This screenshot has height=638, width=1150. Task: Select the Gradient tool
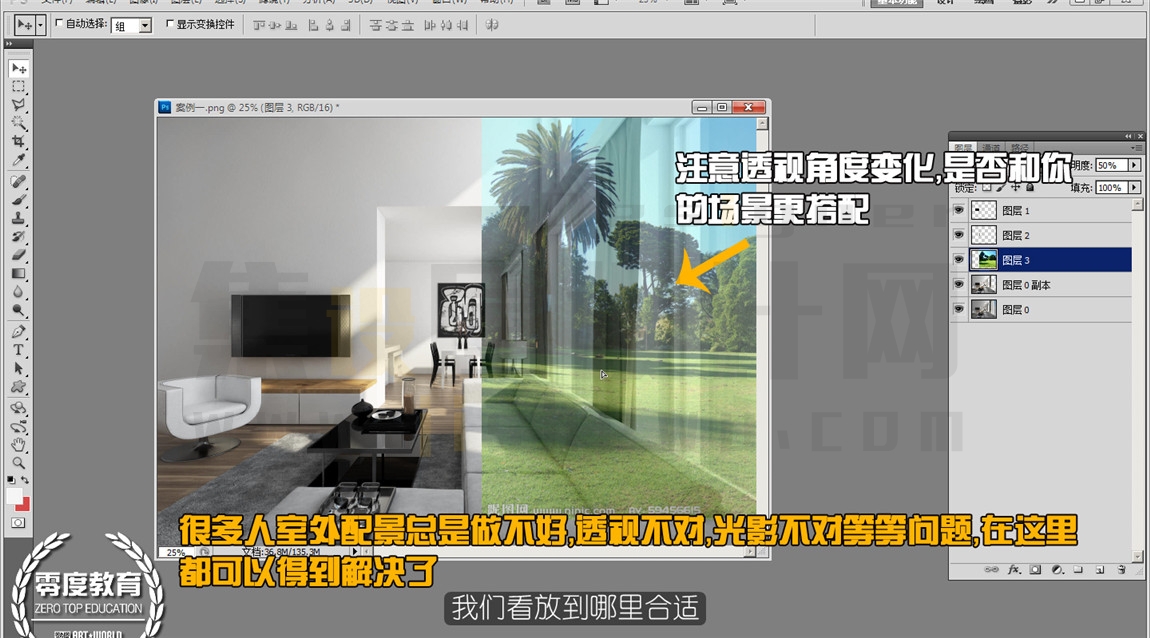point(18,274)
